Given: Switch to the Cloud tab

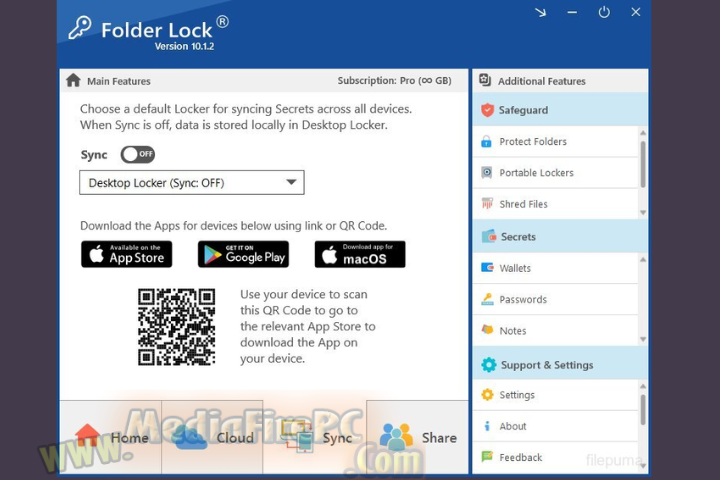Looking at the screenshot, I should click(x=212, y=437).
